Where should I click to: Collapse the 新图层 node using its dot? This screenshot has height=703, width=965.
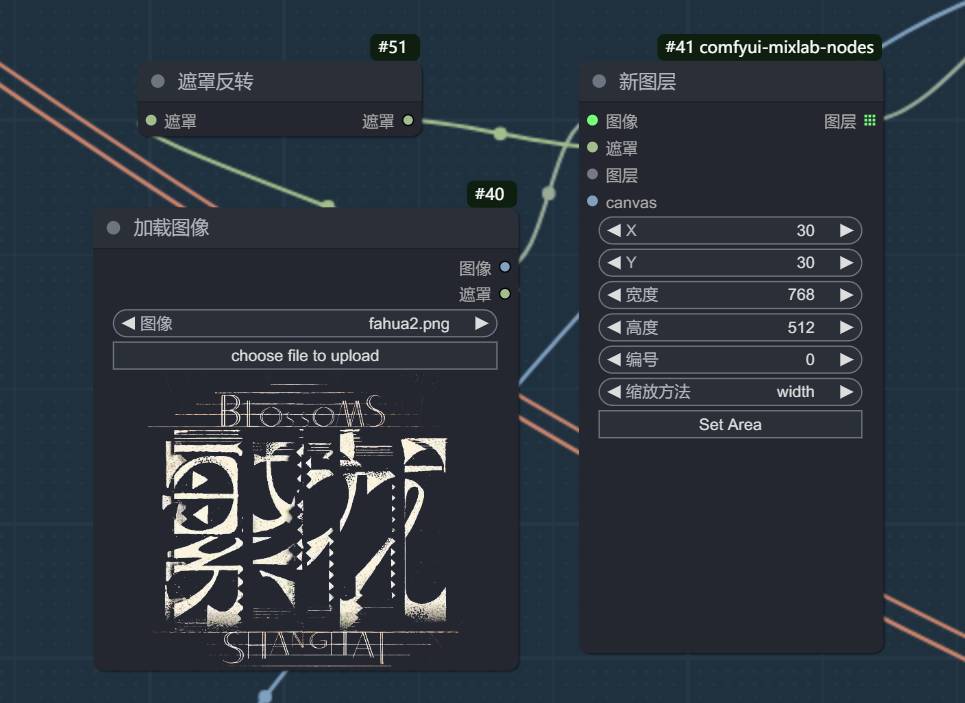pyautogui.click(x=599, y=82)
